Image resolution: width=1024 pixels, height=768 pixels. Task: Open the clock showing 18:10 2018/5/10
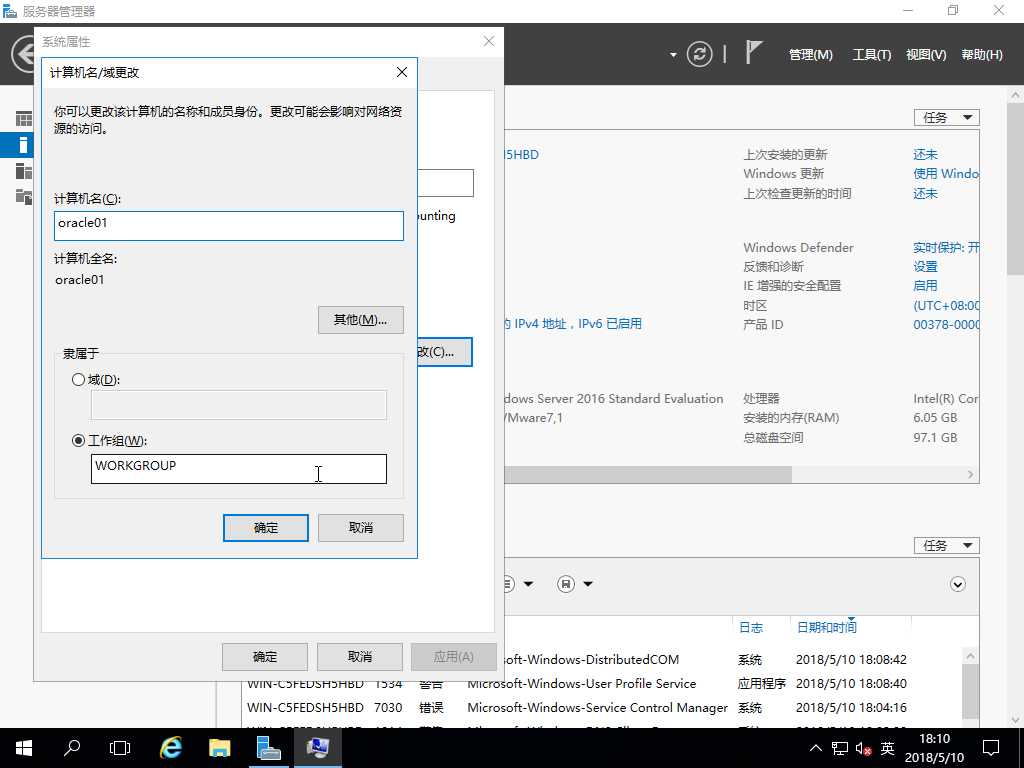(x=934, y=748)
